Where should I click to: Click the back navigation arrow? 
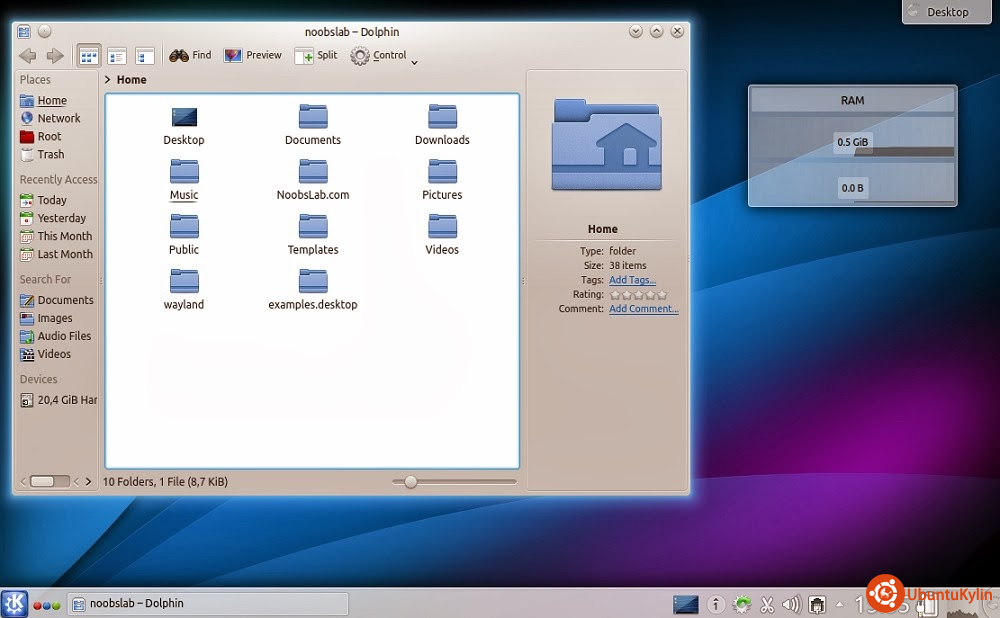(x=28, y=56)
